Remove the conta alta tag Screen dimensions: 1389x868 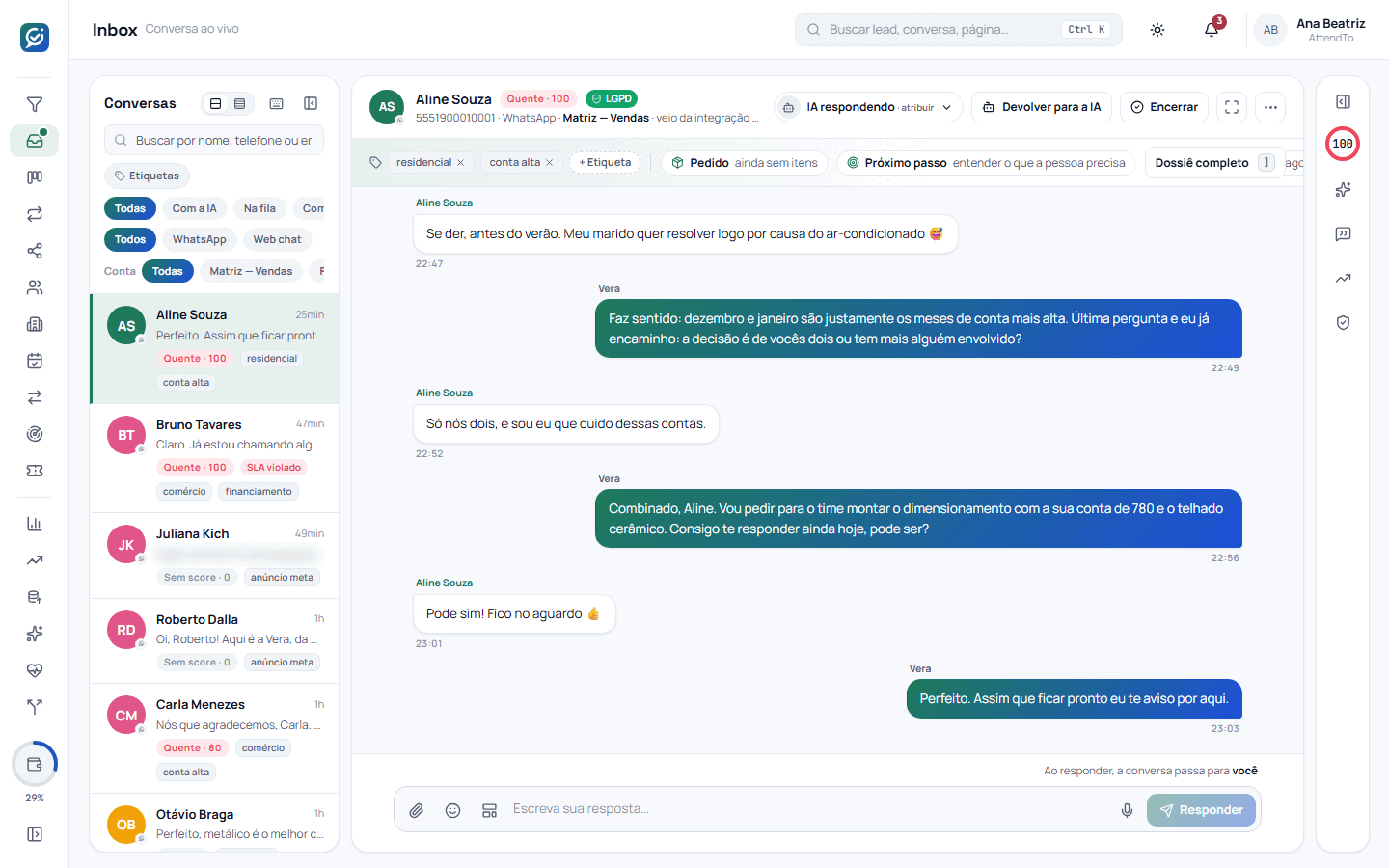click(x=550, y=163)
